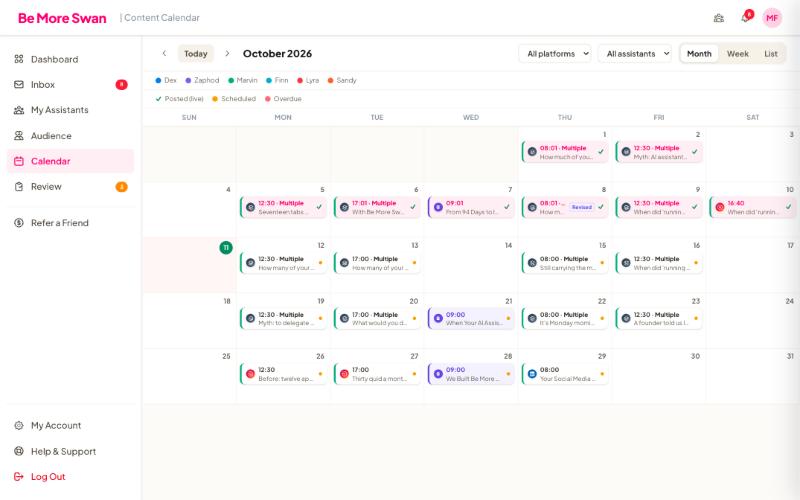Open Review page
The image size is (800, 500).
coord(70,187)
